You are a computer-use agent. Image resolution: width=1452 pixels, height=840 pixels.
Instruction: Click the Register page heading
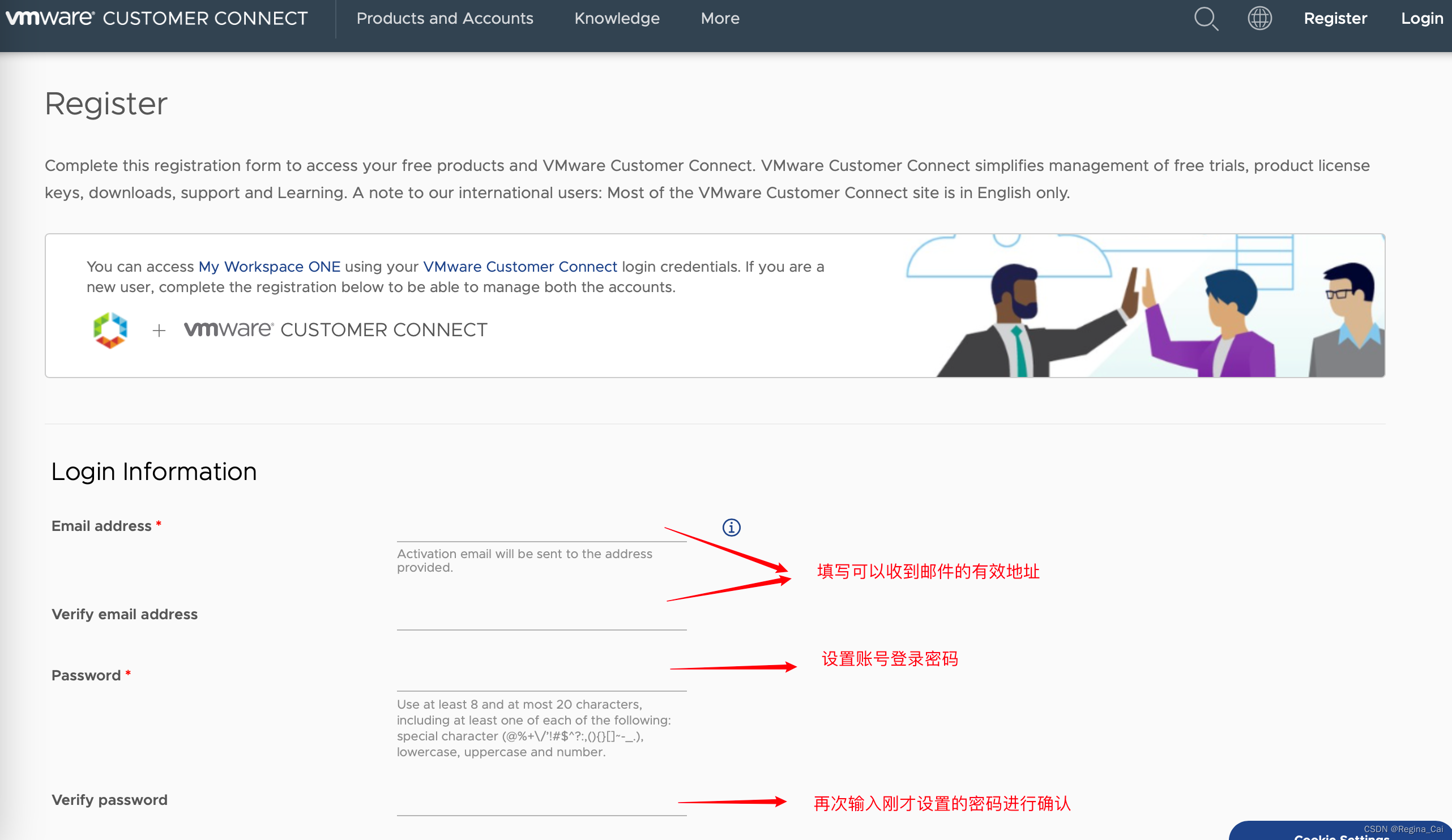point(106,104)
